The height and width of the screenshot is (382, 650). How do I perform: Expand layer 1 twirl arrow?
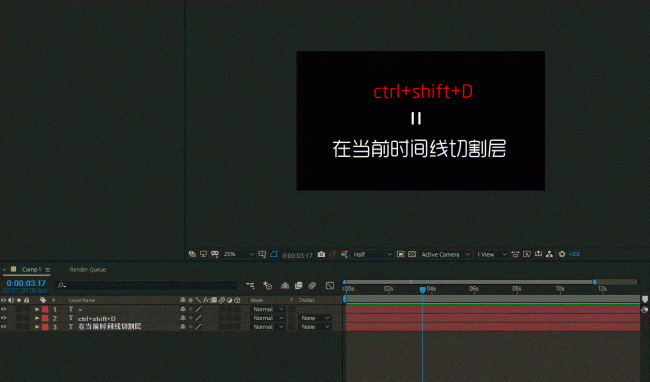coord(37,309)
